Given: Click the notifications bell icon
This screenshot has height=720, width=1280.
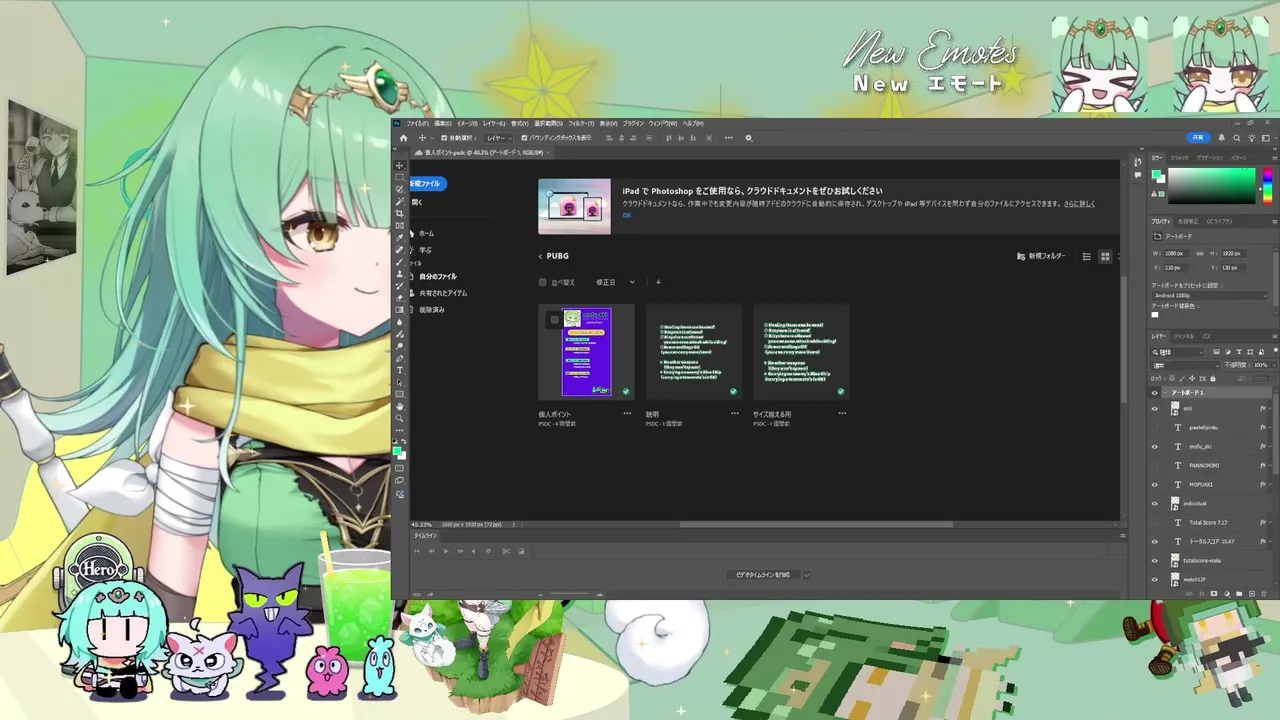Looking at the screenshot, I should pyautogui.click(x=1221, y=137).
